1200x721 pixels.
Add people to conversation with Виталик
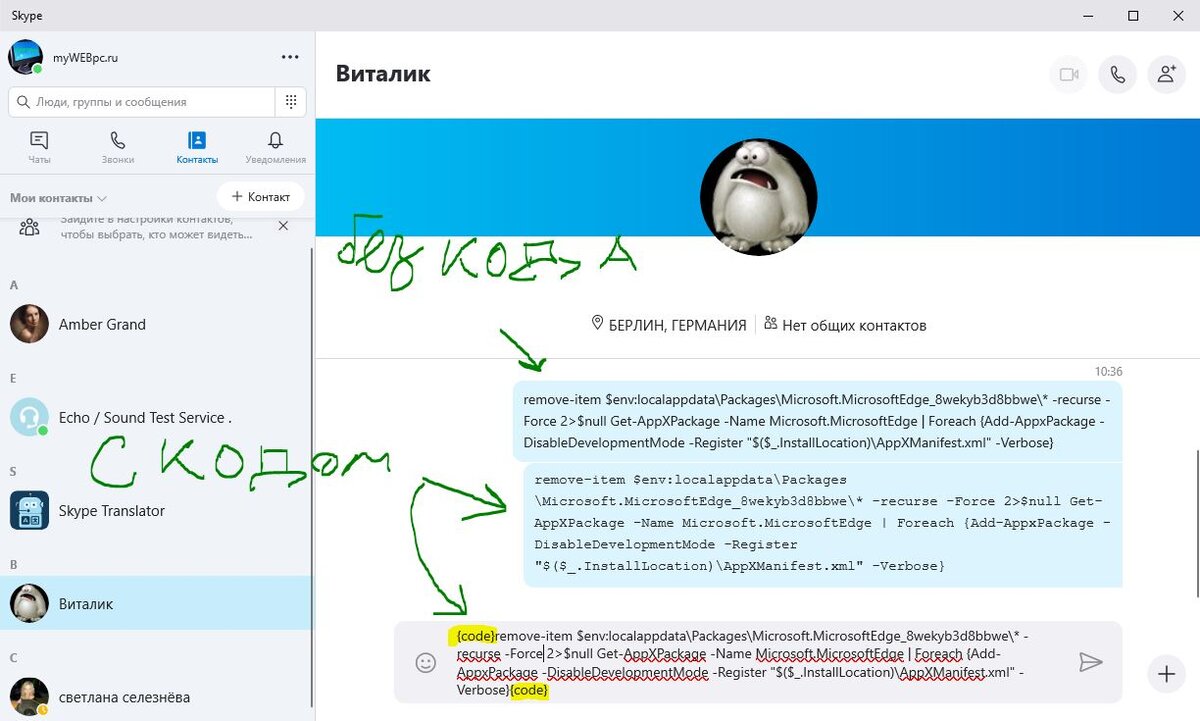pos(1166,75)
